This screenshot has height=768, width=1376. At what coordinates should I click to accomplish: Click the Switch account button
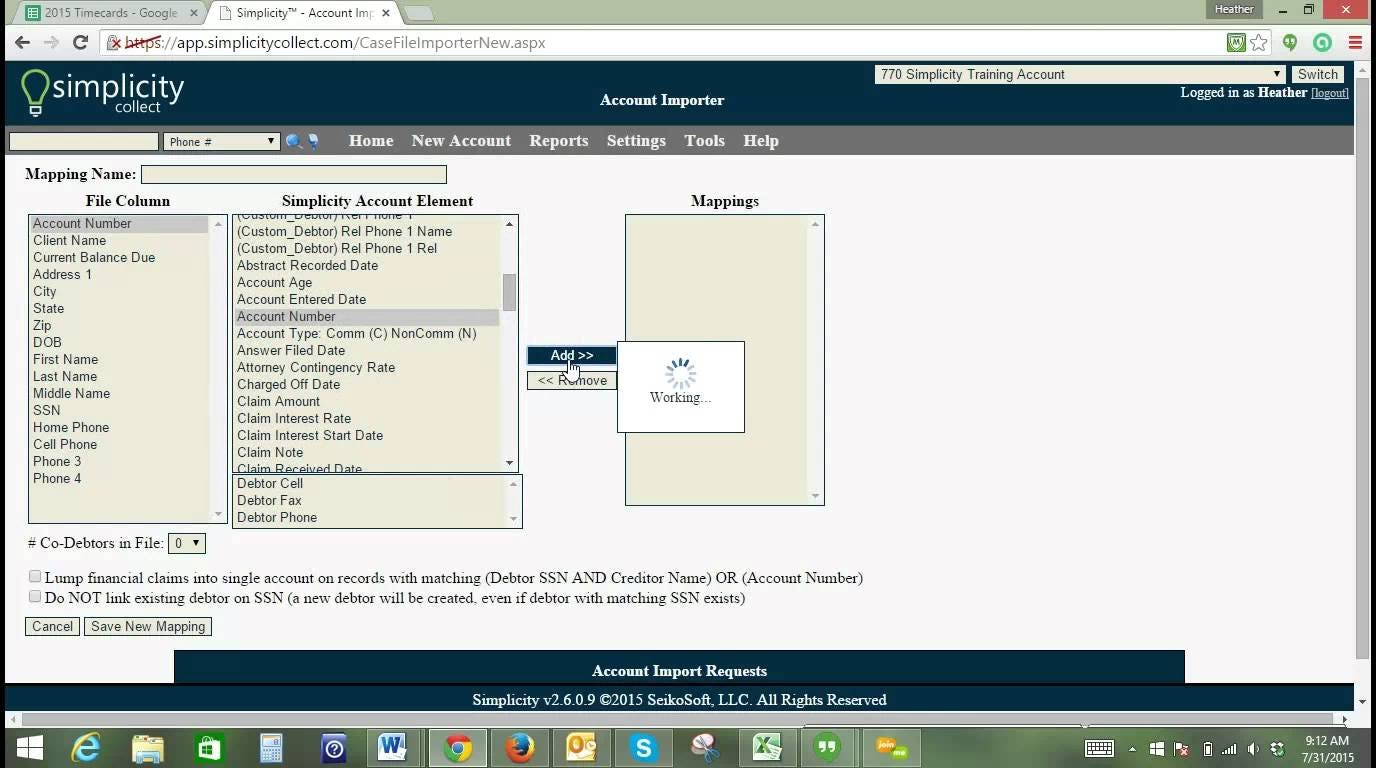click(1318, 74)
